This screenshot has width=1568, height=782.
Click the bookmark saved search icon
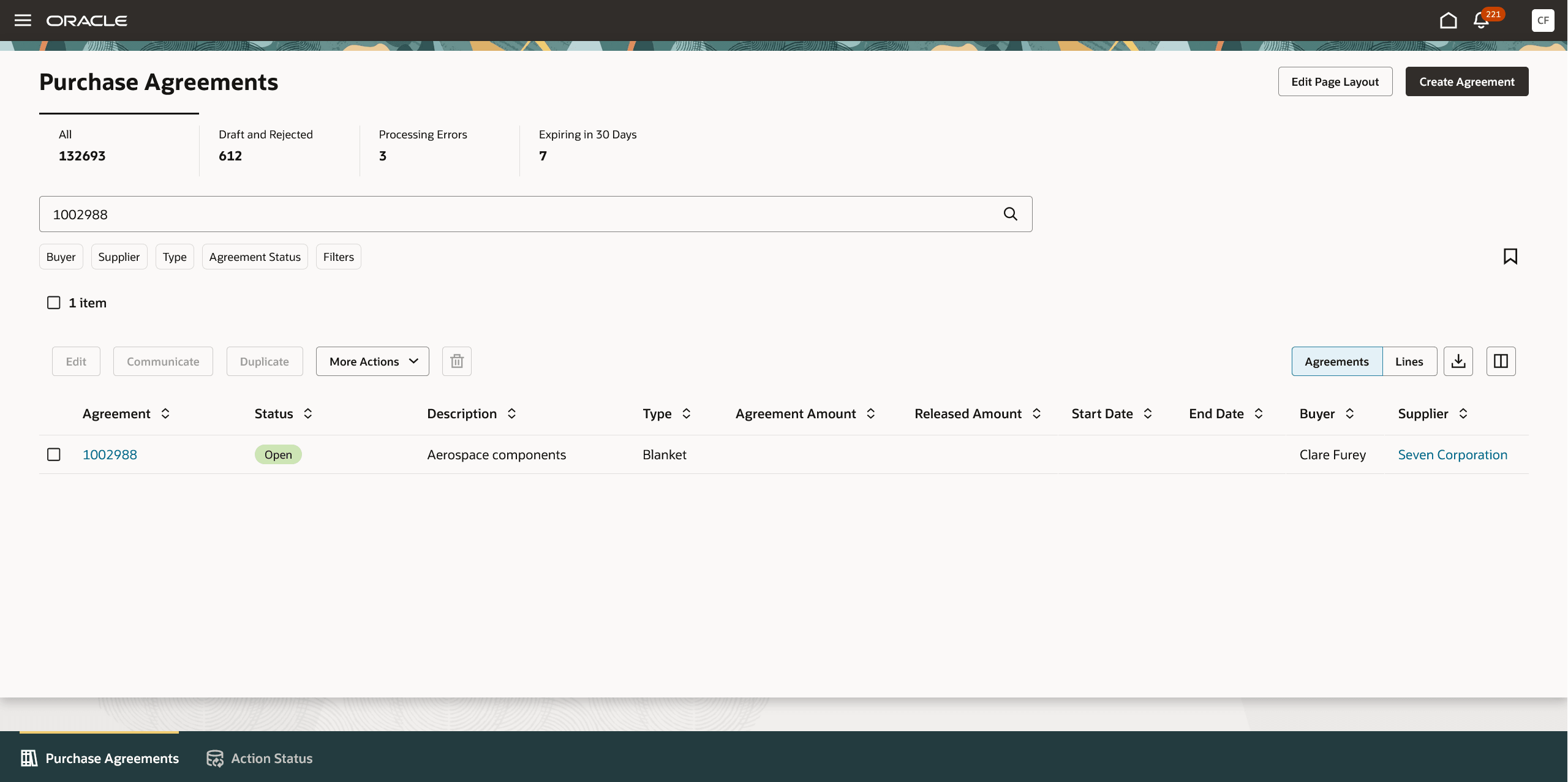1510,256
